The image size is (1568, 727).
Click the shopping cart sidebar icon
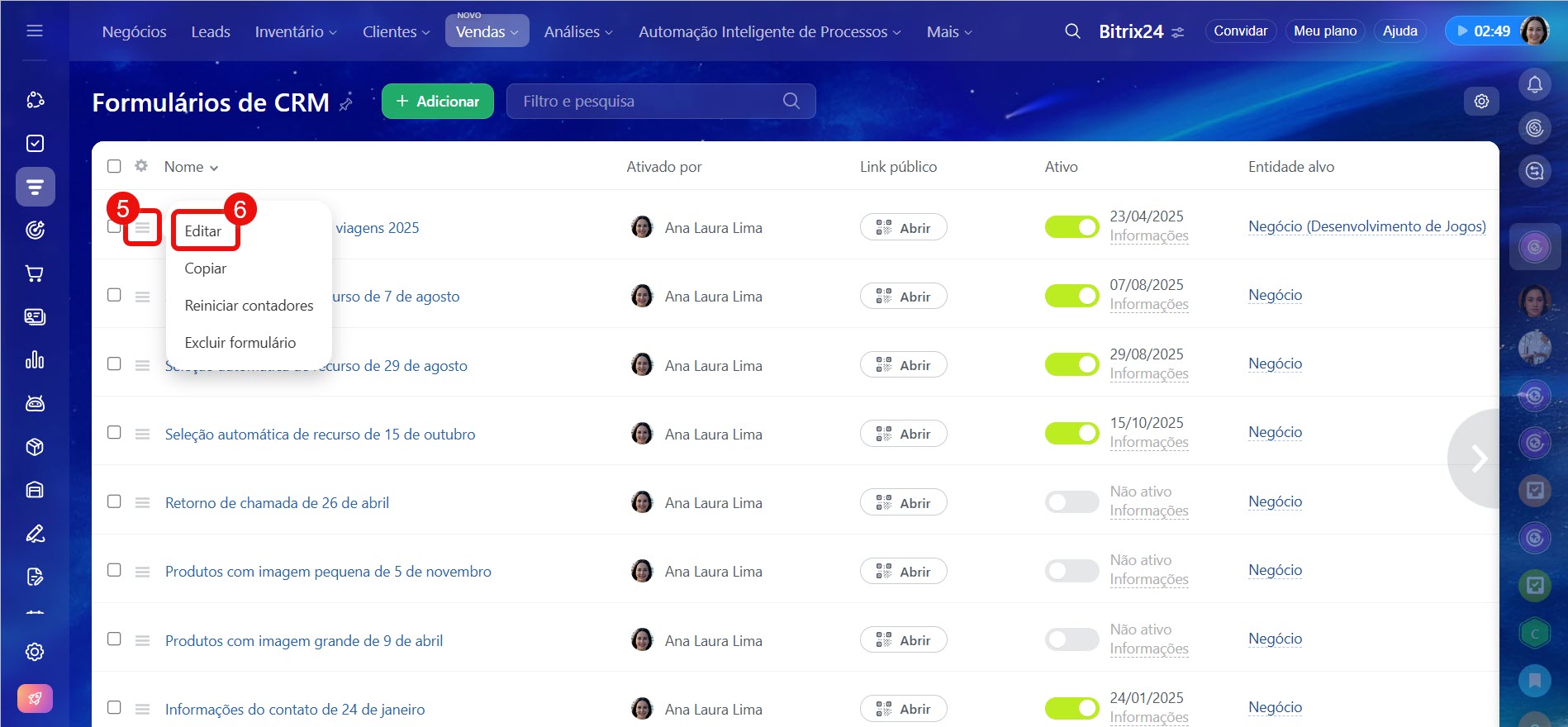point(35,273)
